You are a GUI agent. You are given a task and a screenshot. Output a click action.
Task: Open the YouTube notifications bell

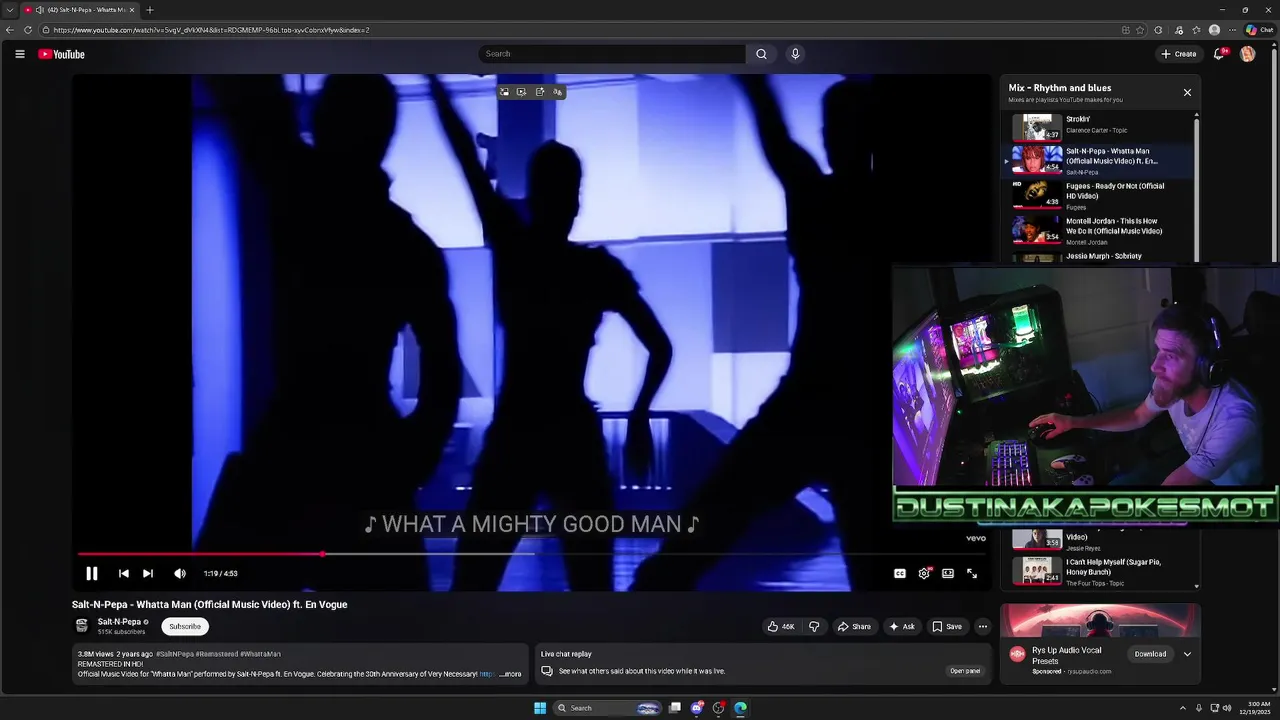[1218, 54]
